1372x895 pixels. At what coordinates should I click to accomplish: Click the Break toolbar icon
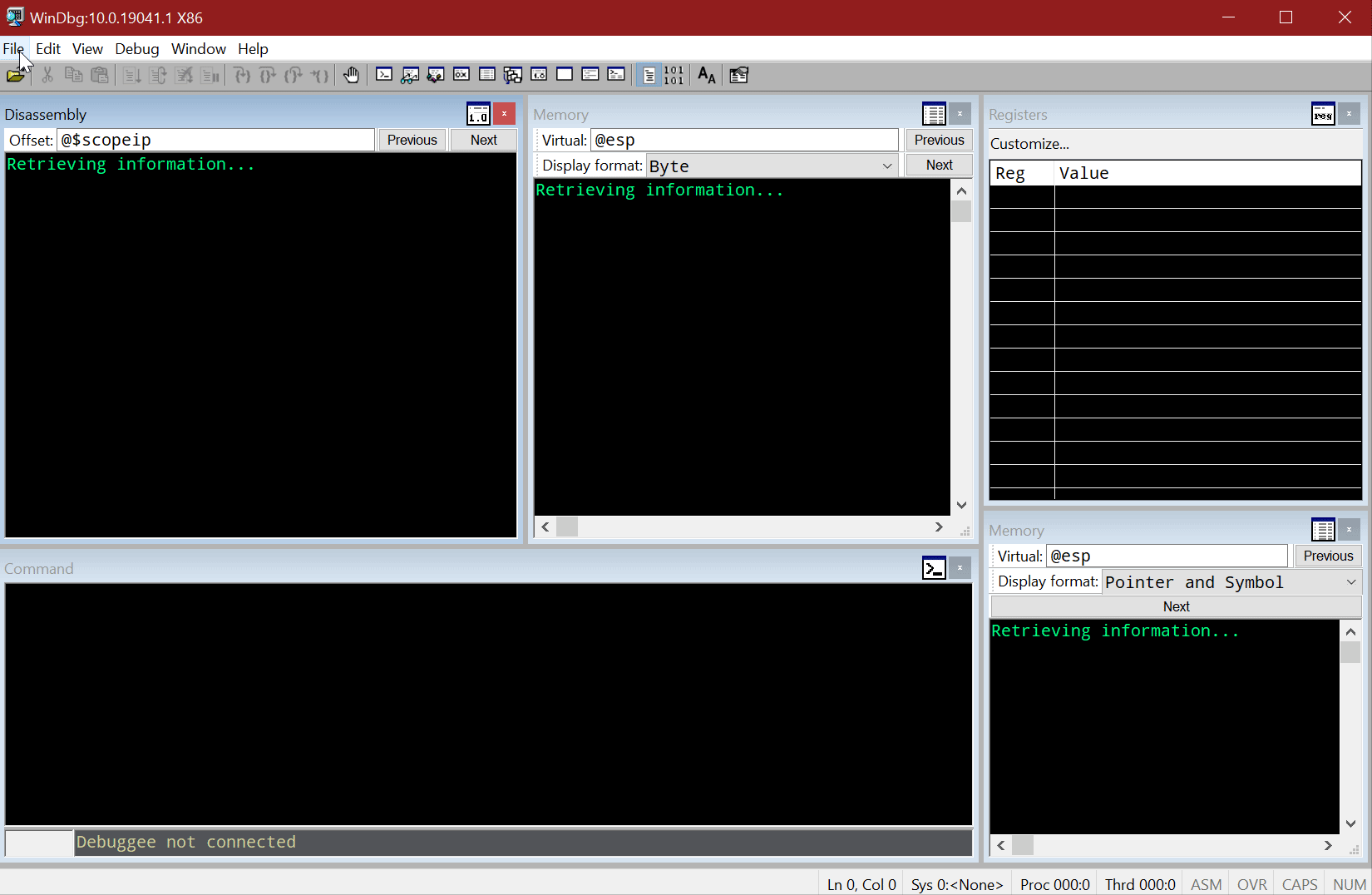pos(210,75)
